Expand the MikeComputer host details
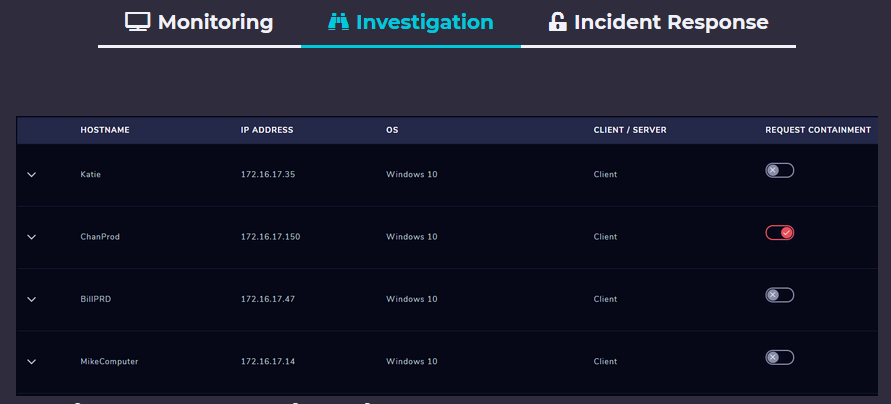The height and width of the screenshot is (404, 891). (x=31, y=362)
